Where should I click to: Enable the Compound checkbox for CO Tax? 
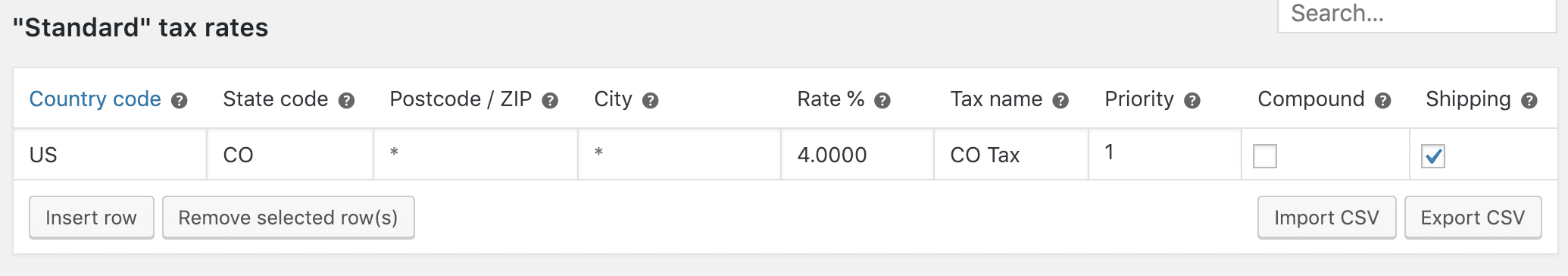tap(1265, 156)
